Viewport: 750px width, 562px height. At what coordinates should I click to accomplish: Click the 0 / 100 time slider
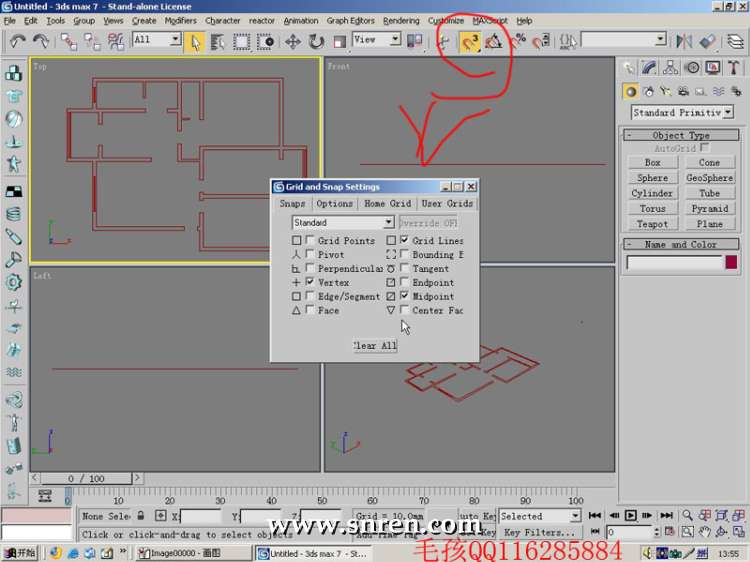(x=87, y=478)
